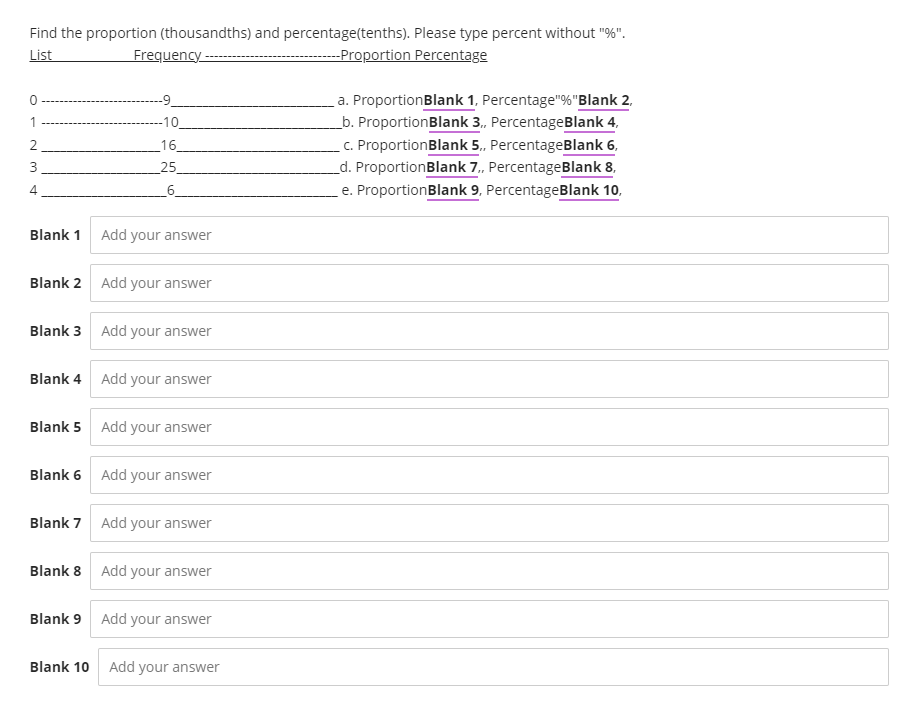Click the Blank 10 label text
This screenshot has height=708, width=909.
(x=59, y=666)
